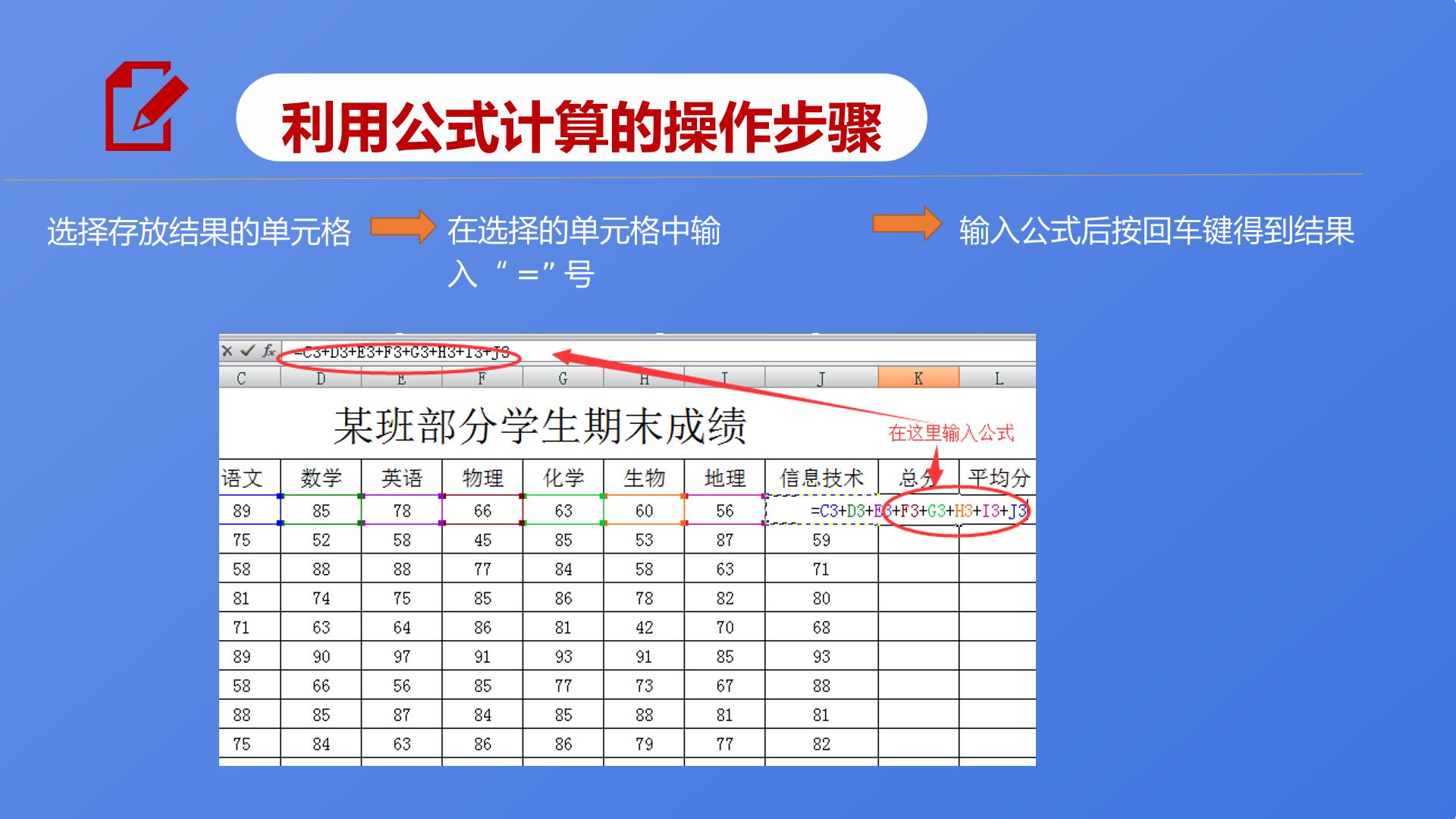
Task: Select the 语文 cell with value 89 in formula row
Action: click(x=249, y=510)
